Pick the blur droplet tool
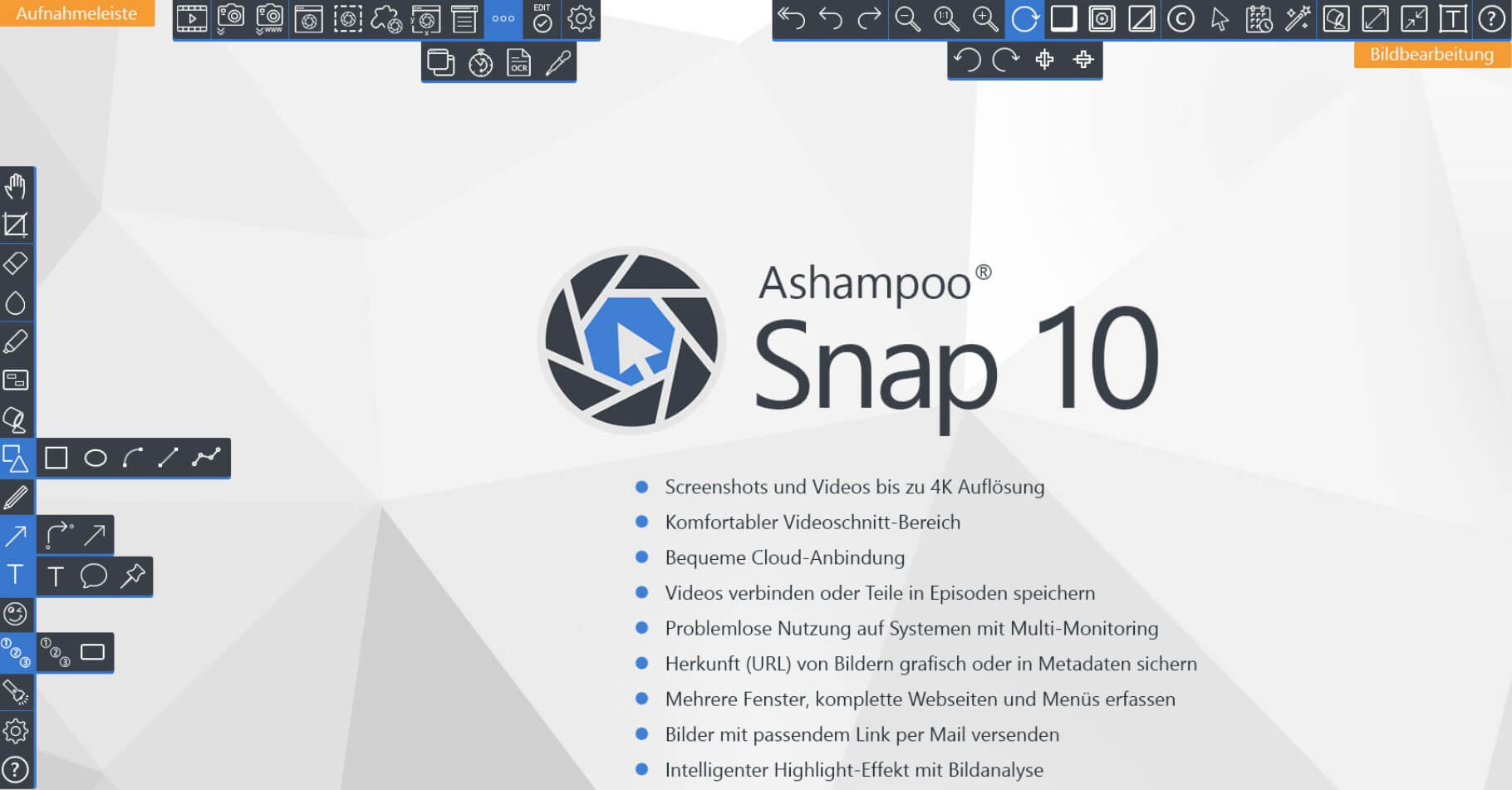This screenshot has height=790, width=1512. coord(16,302)
